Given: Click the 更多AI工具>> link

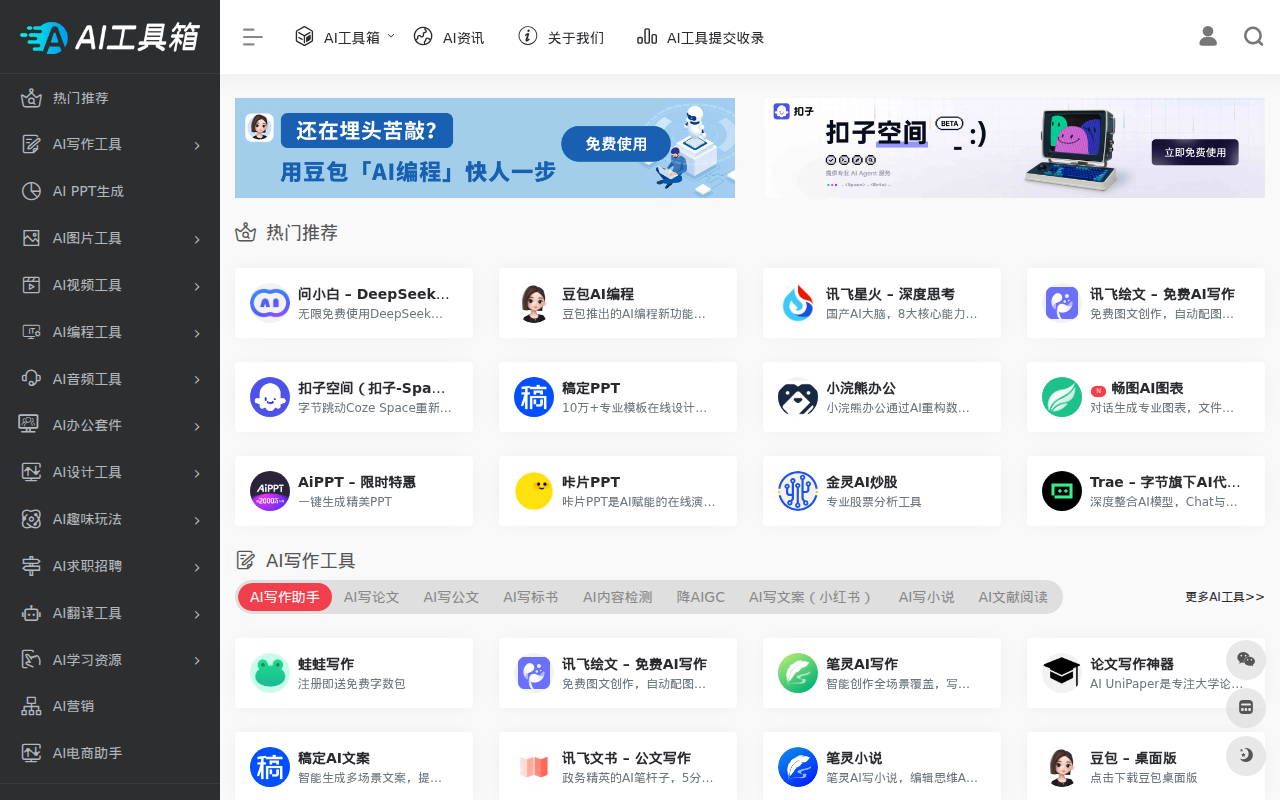Looking at the screenshot, I should coord(1225,597).
